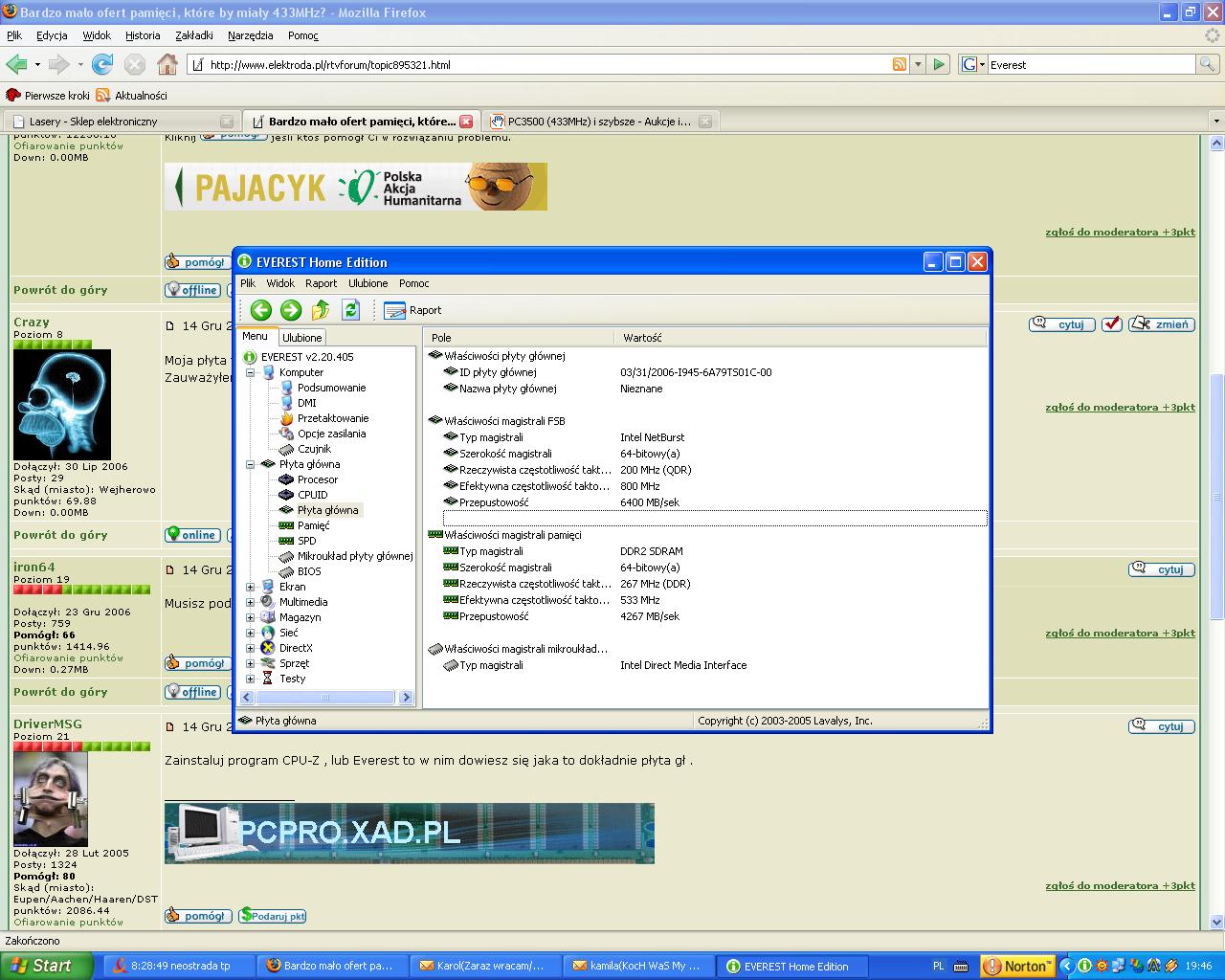Select the Czujnik tree item
This screenshot has width=1225, height=980.
(314, 449)
